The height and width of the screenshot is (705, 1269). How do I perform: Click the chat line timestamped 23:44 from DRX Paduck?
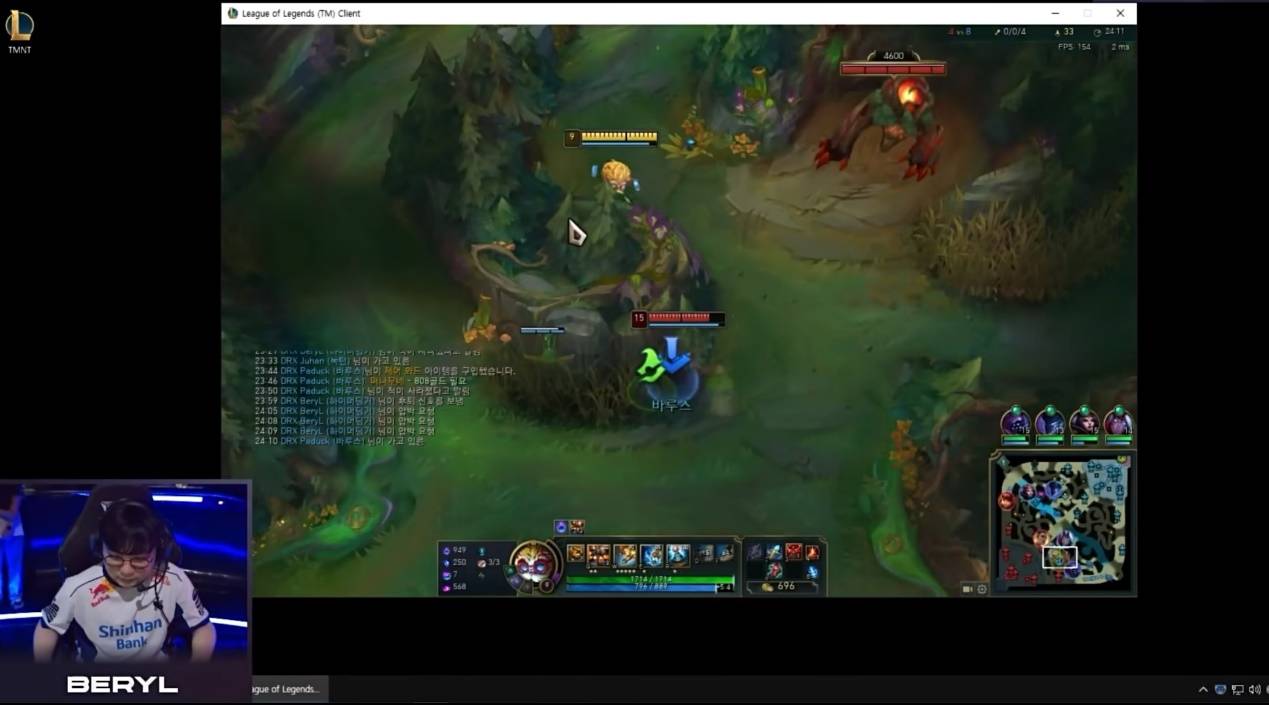click(385, 370)
